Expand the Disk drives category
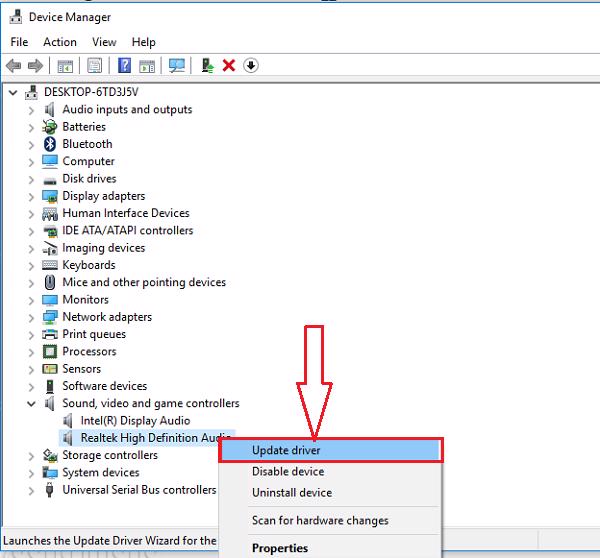The image size is (600, 558). coord(31,179)
